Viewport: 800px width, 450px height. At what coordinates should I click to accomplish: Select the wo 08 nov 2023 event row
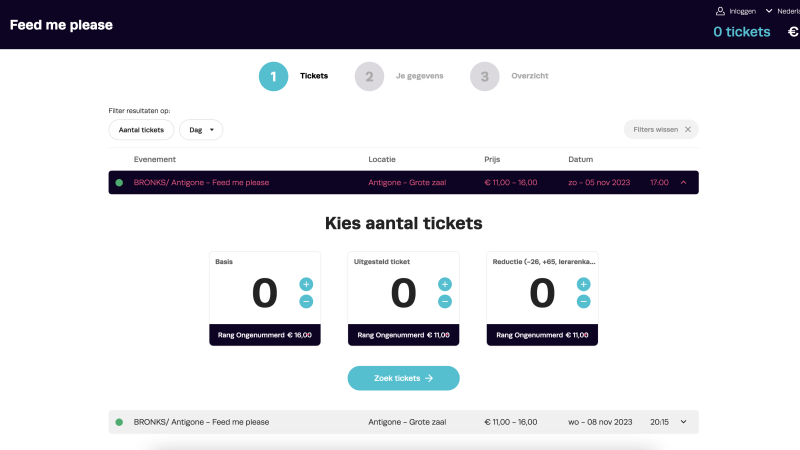point(400,422)
